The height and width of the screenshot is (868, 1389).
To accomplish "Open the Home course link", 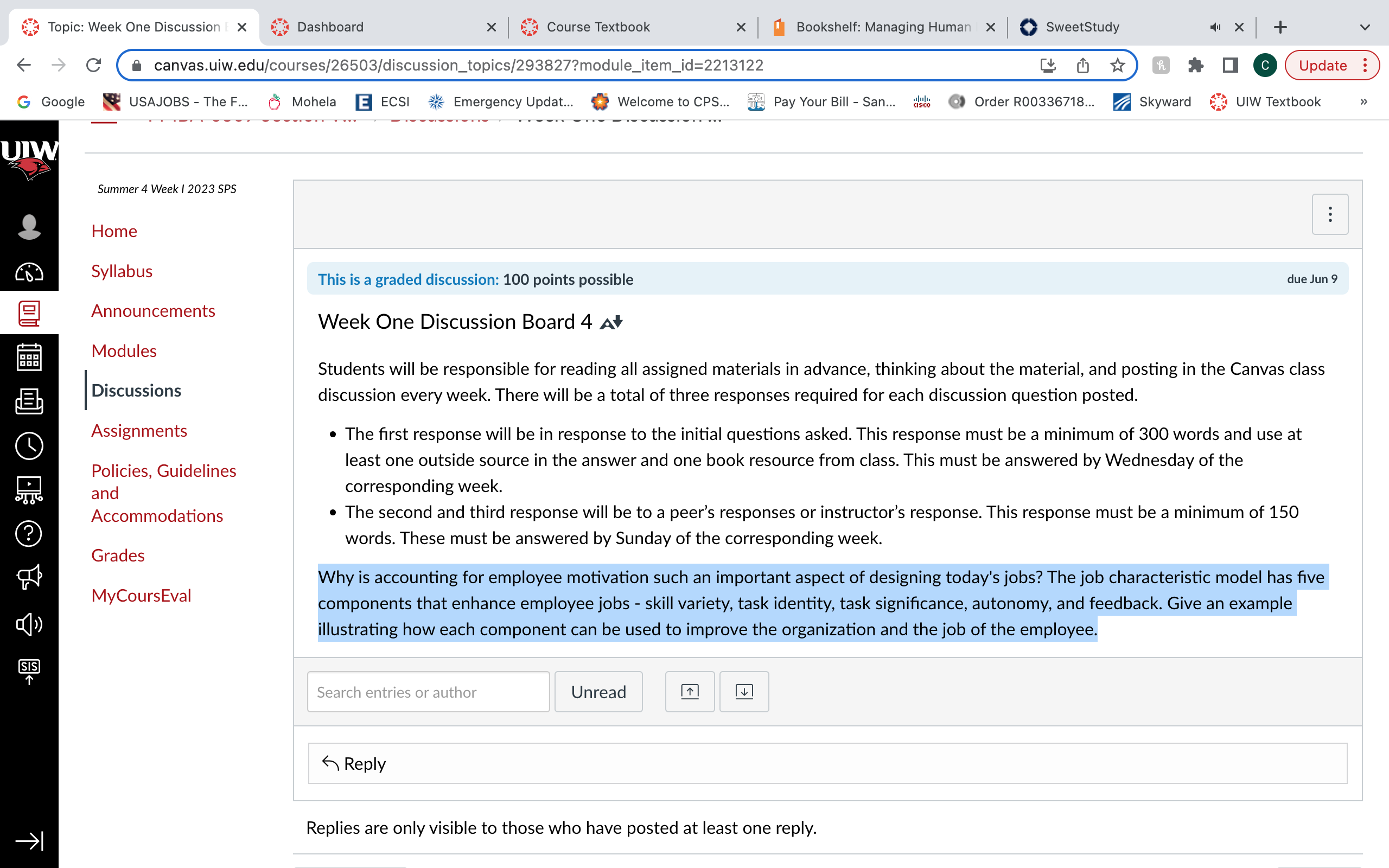I will [x=114, y=231].
